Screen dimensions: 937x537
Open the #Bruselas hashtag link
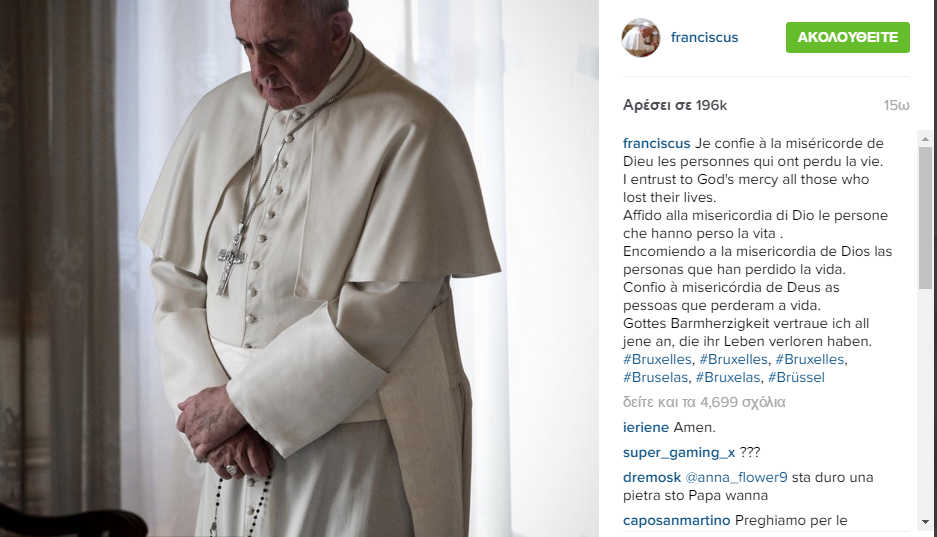point(656,378)
